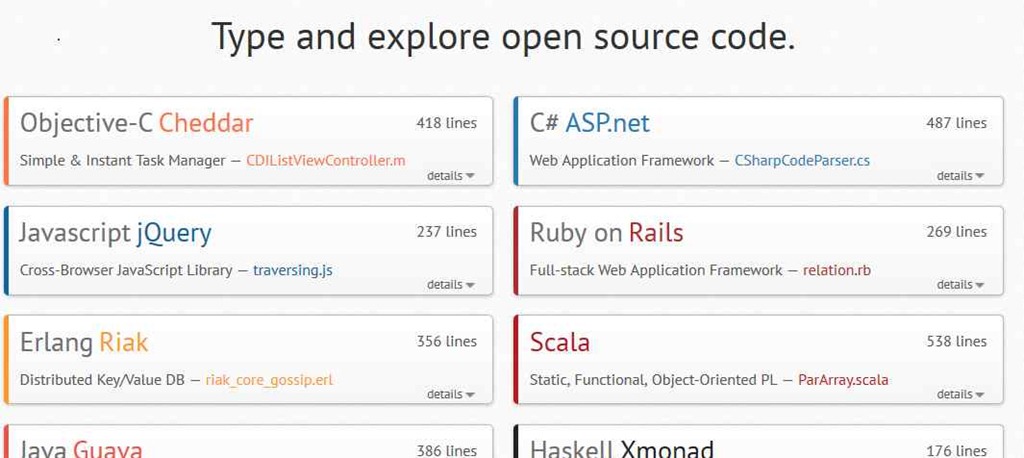Select the Objective-C Cheddar title

[137, 123]
